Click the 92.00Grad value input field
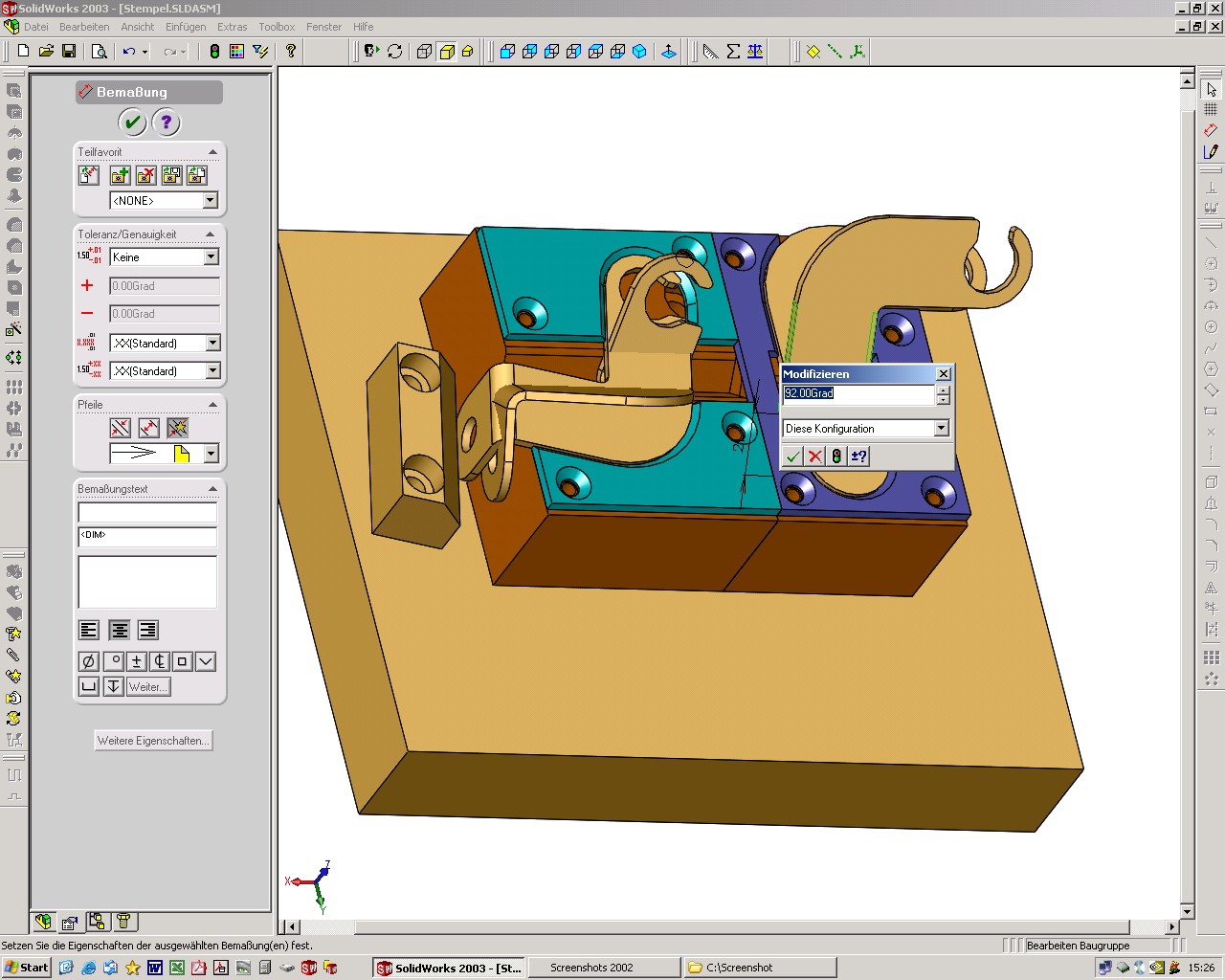 pos(857,393)
